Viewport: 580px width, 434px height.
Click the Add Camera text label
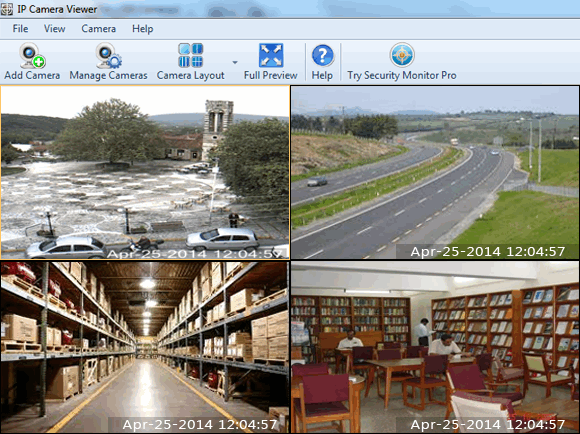[32, 75]
